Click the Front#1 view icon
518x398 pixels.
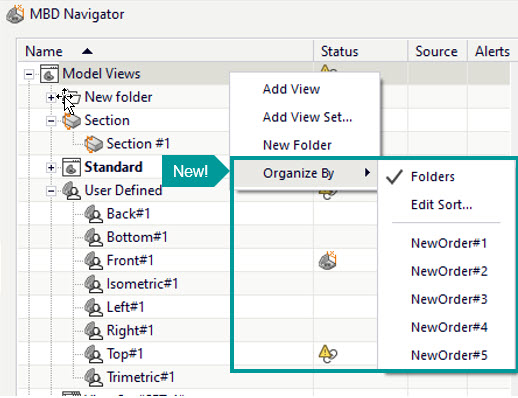pyautogui.click(x=93, y=261)
